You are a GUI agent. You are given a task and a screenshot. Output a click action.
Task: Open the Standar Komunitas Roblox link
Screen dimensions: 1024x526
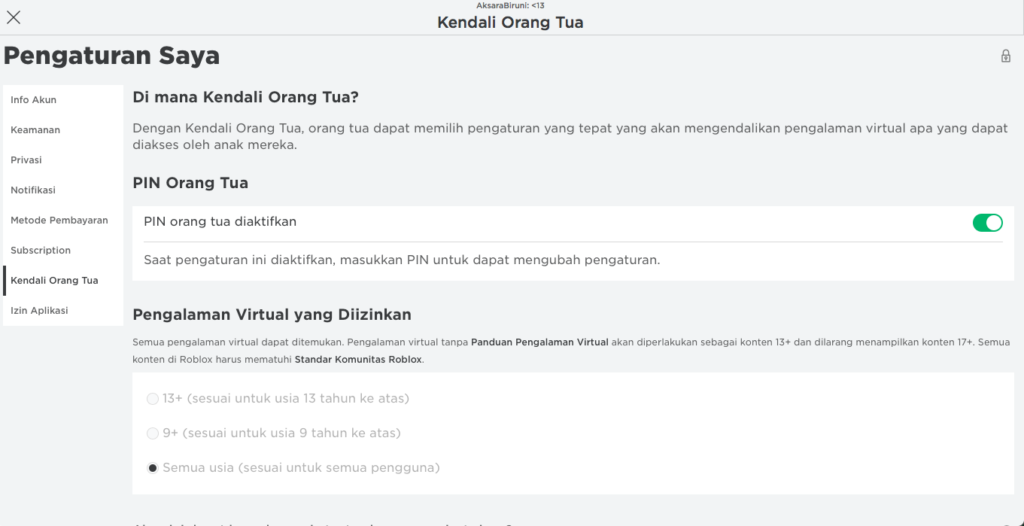pos(358,359)
